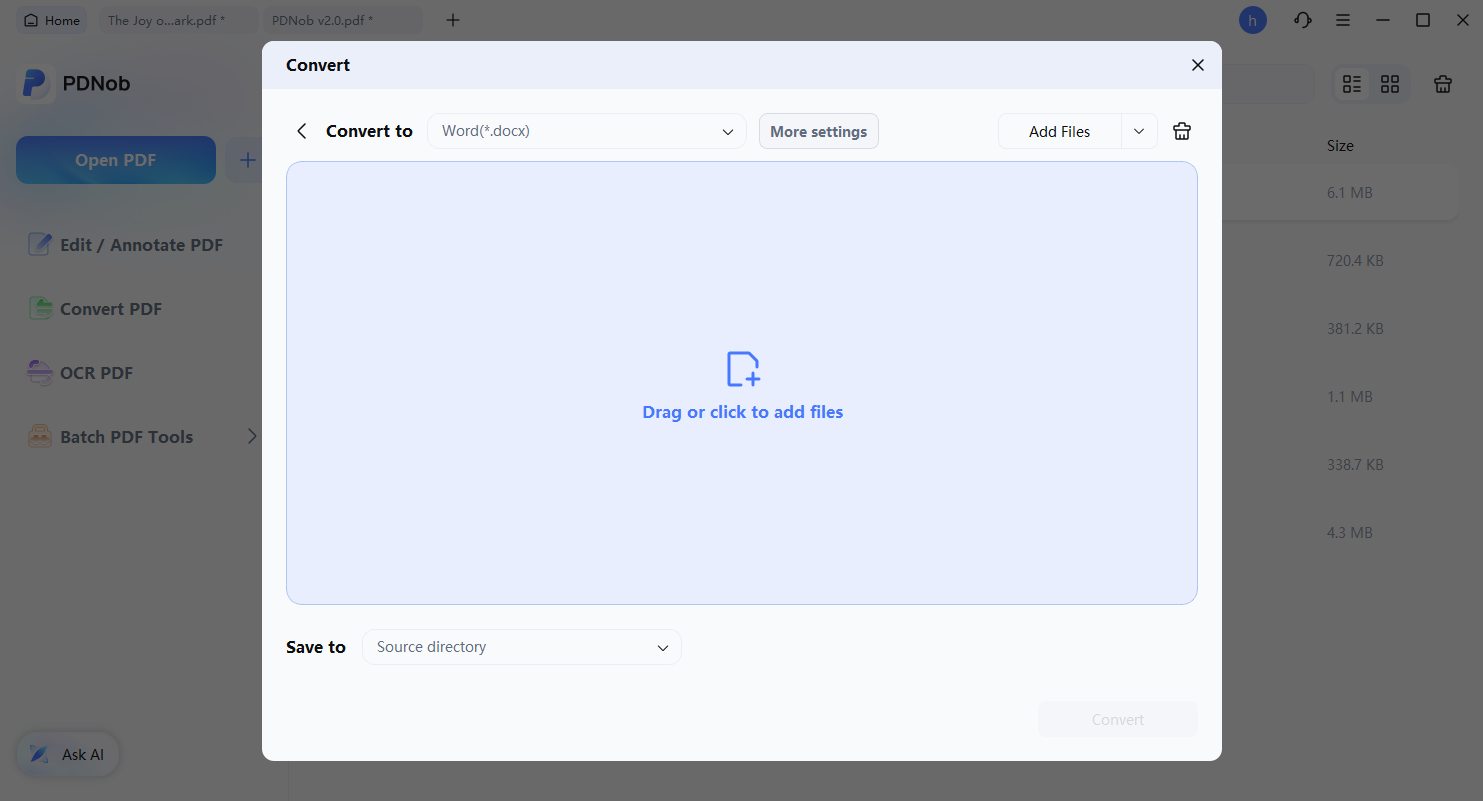This screenshot has width=1483, height=801.
Task: Open the Add Files dropdown arrow
Action: pyautogui.click(x=1138, y=131)
